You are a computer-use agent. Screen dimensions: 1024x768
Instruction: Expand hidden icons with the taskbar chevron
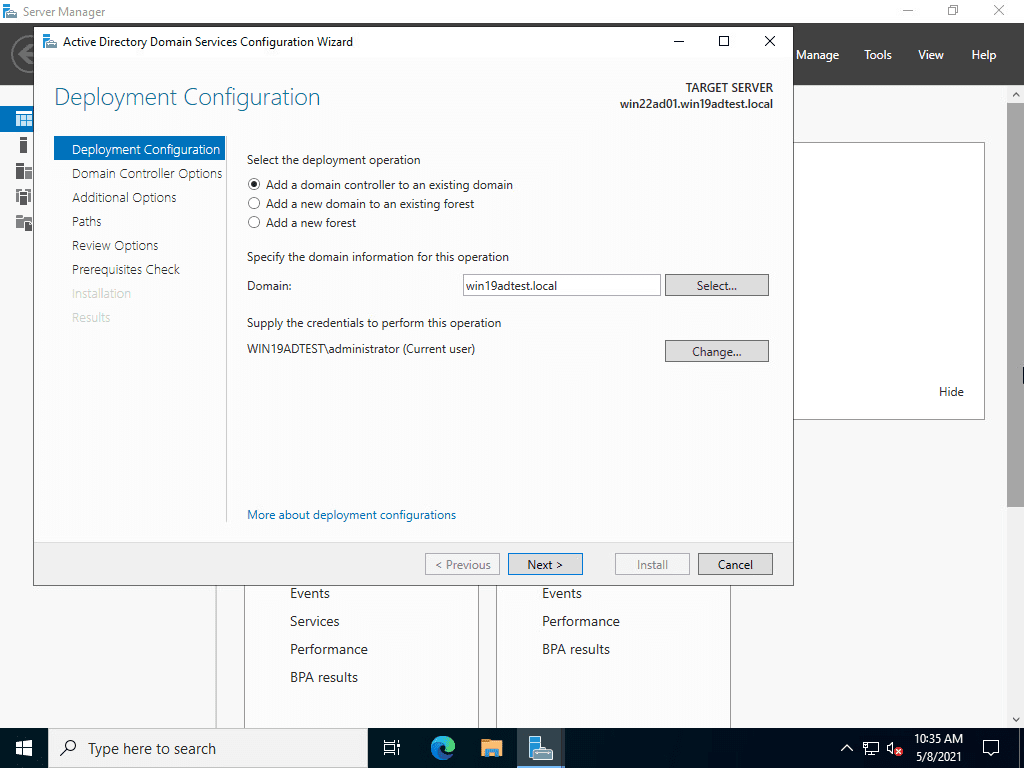pyautogui.click(x=845, y=747)
